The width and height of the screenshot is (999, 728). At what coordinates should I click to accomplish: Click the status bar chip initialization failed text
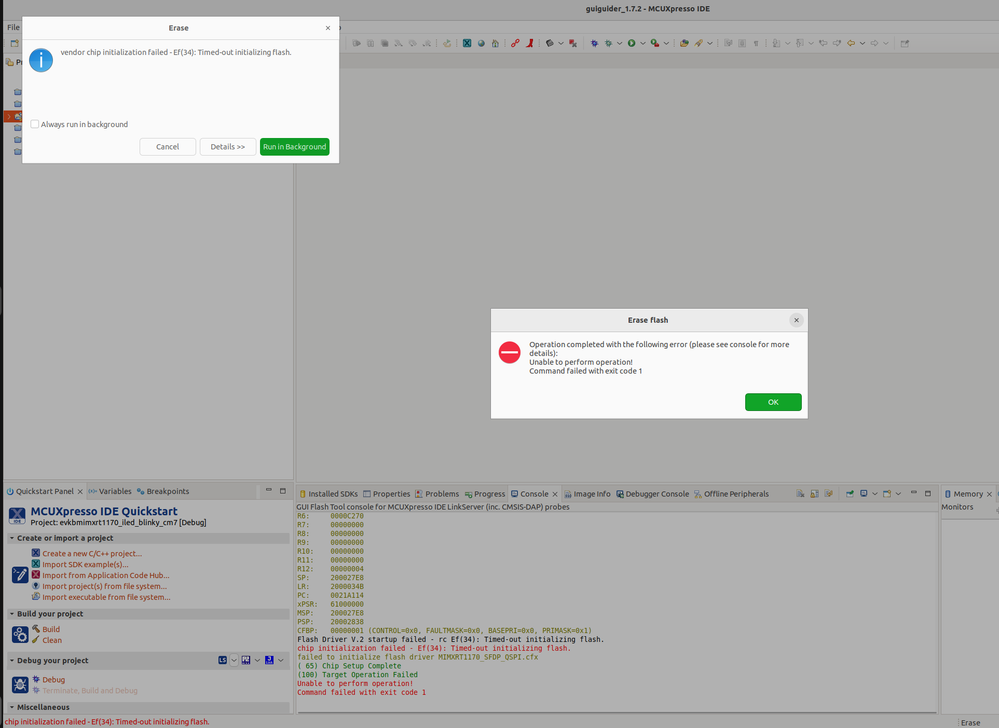tap(107, 722)
